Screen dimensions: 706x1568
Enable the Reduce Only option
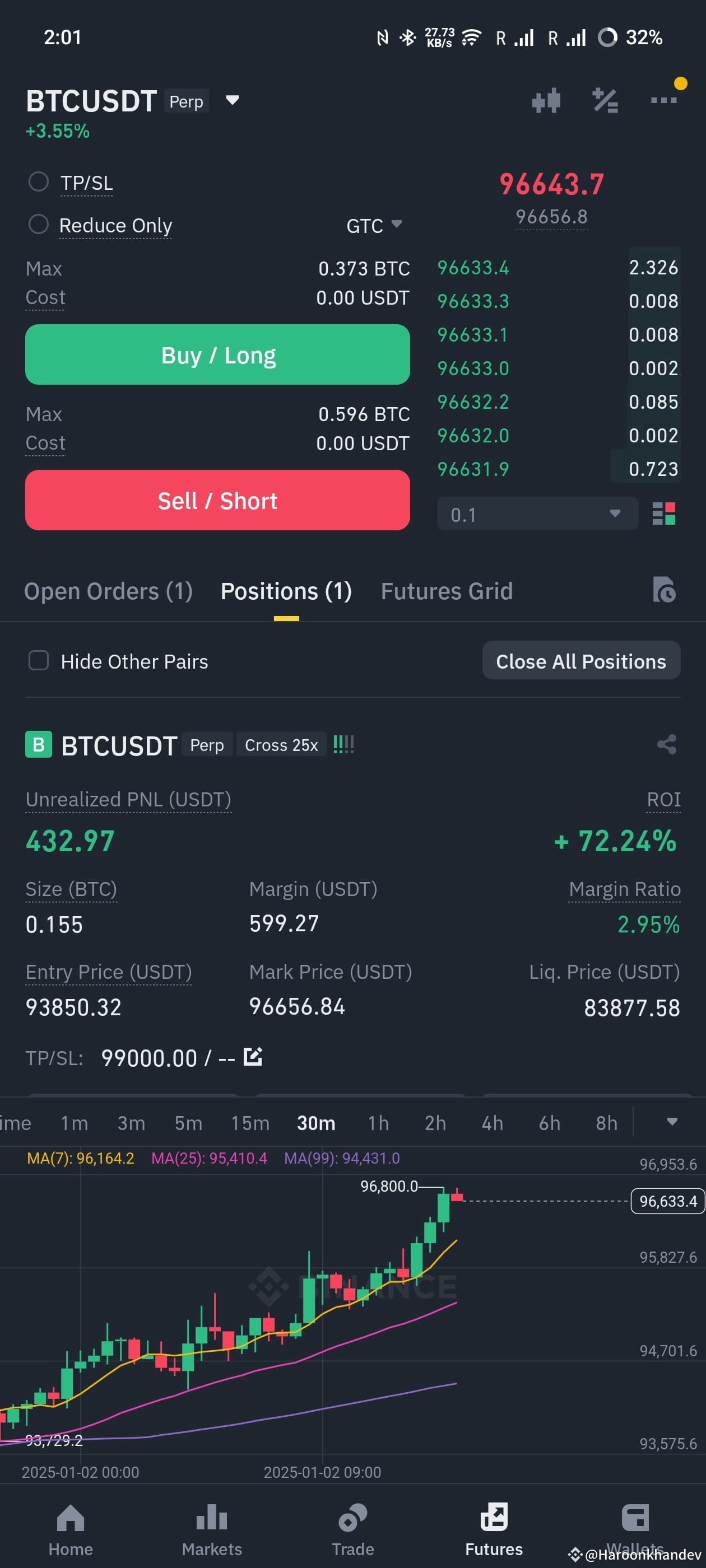pyautogui.click(x=38, y=224)
